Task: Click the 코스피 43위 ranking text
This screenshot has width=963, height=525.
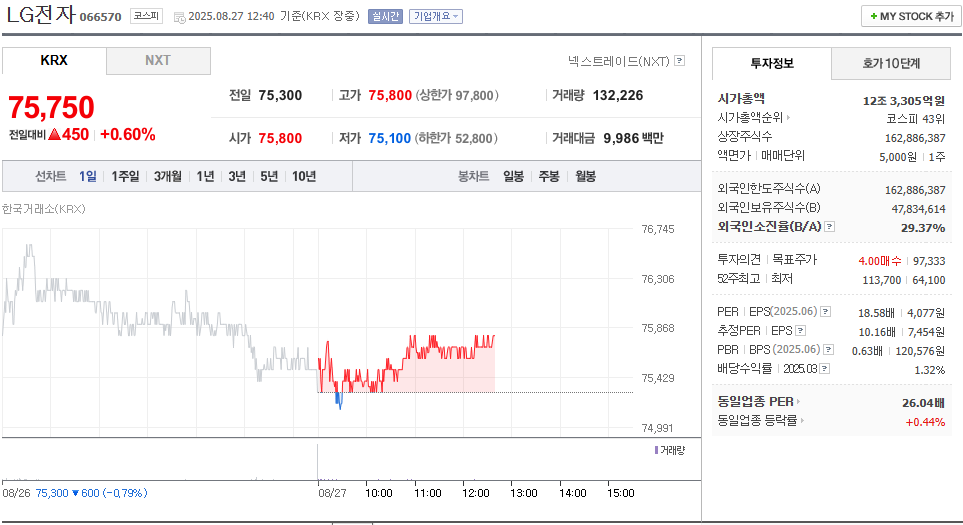Action: (916, 119)
